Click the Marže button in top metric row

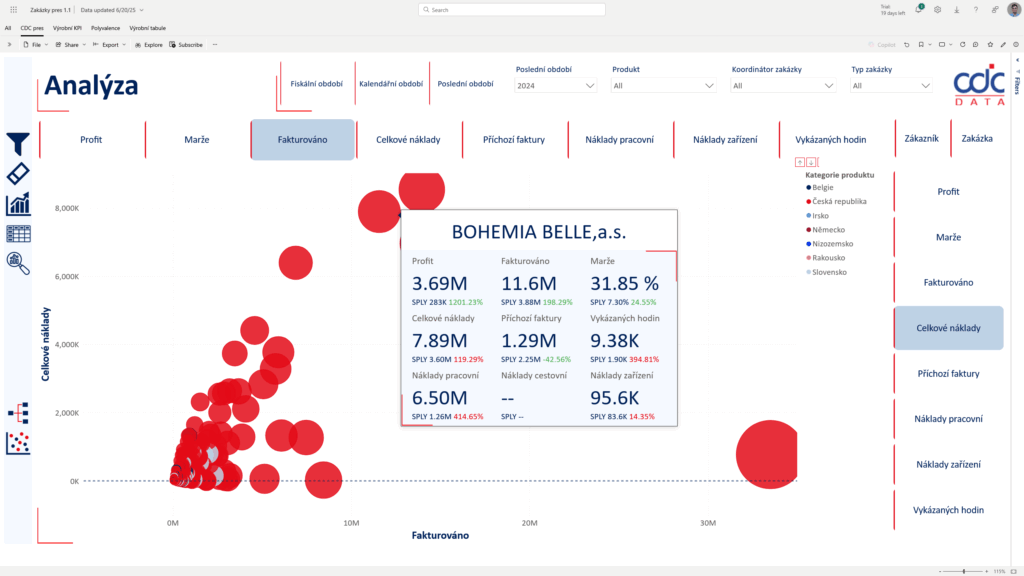[197, 140]
